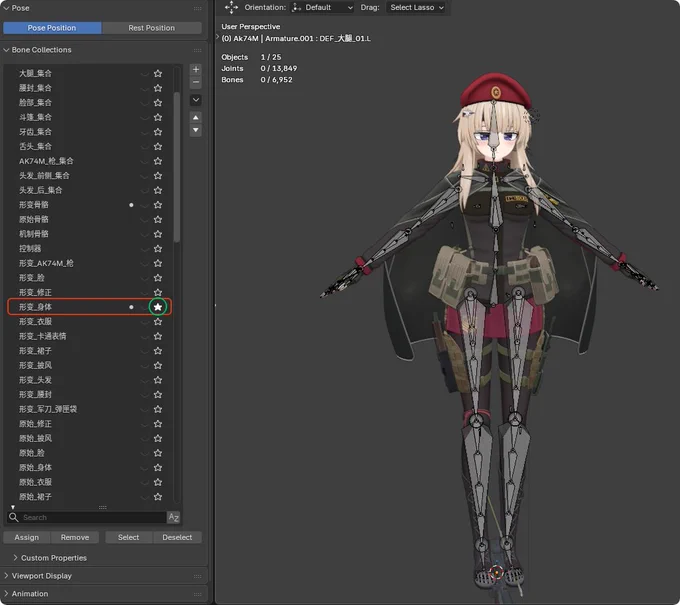Toggle the 舌头_集合 solo star
The height and width of the screenshot is (605, 680).
point(158,147)
